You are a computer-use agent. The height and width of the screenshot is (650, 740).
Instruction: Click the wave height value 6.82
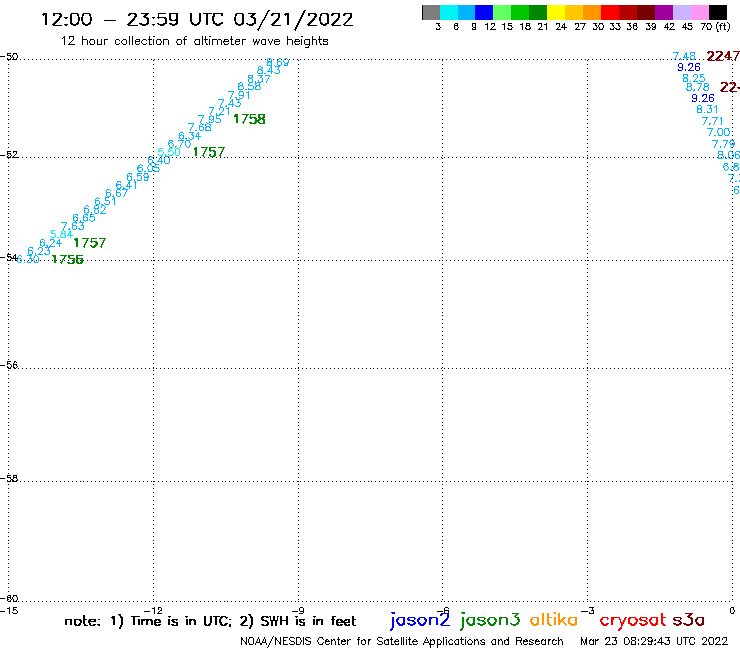pos(95,210)
